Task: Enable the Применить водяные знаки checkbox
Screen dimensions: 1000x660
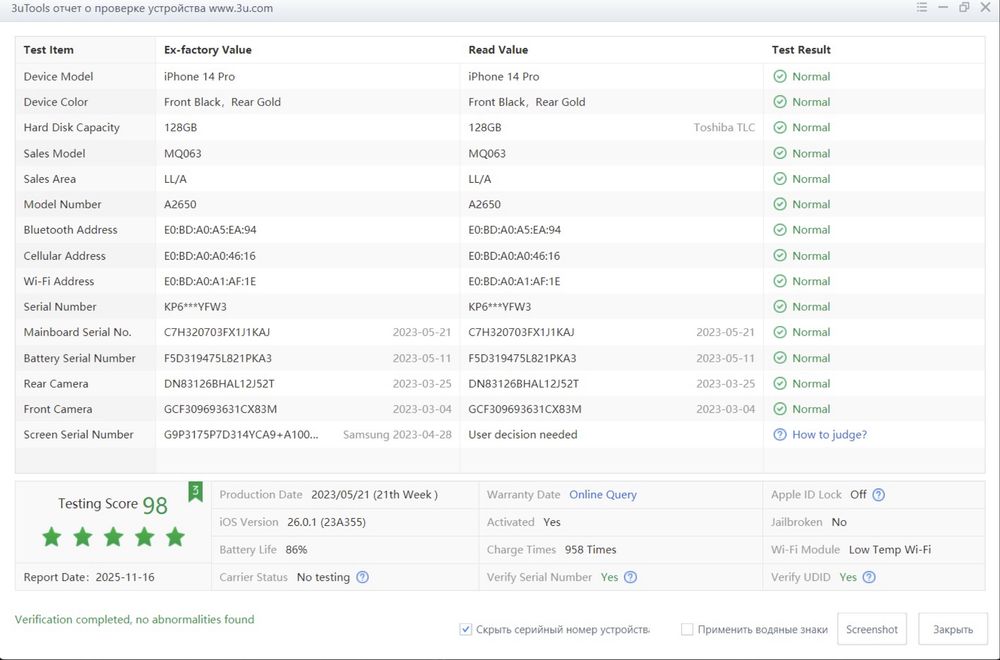Action: pos(687,629)
